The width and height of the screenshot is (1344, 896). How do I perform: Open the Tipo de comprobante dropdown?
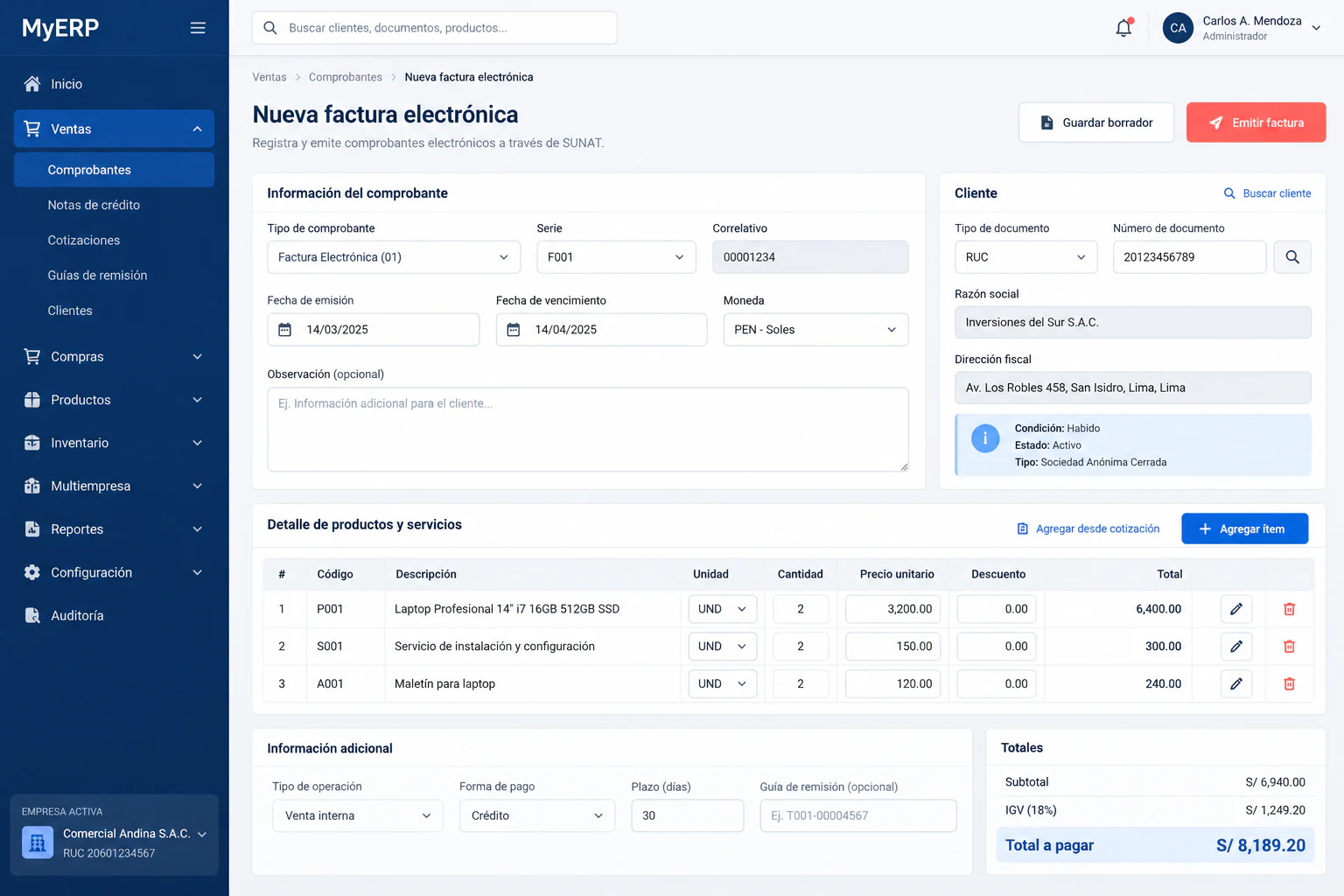tap(394, 257)
